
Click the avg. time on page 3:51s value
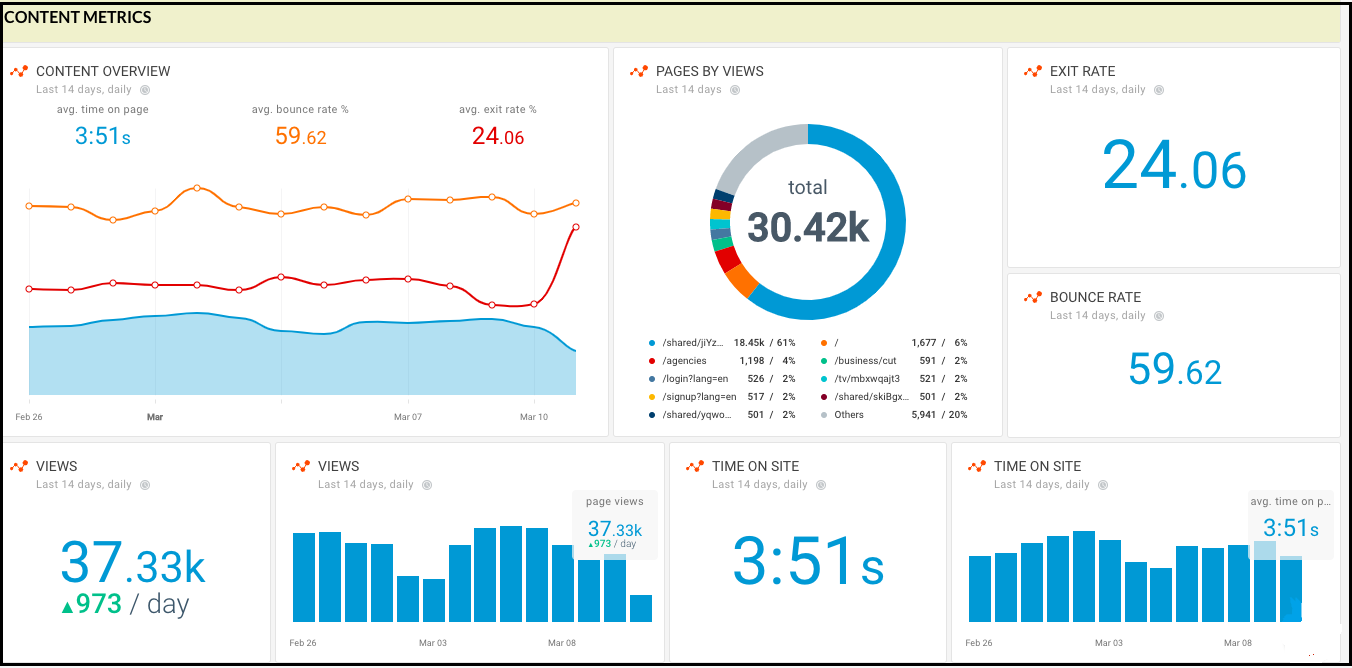[x=102, y=136]
